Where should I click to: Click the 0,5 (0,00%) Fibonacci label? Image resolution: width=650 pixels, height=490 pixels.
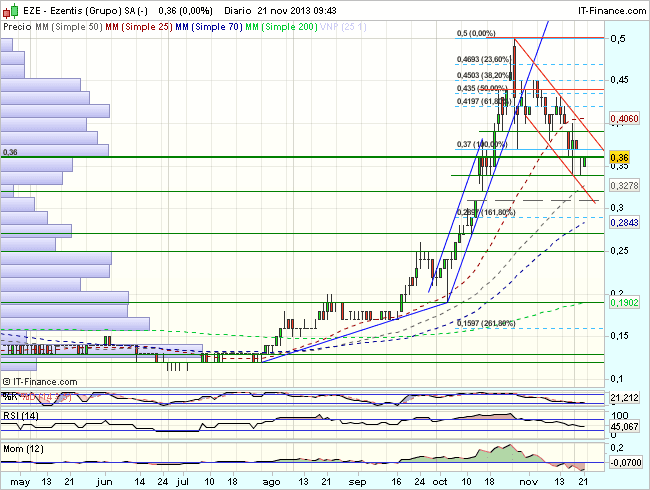point(476,33)
